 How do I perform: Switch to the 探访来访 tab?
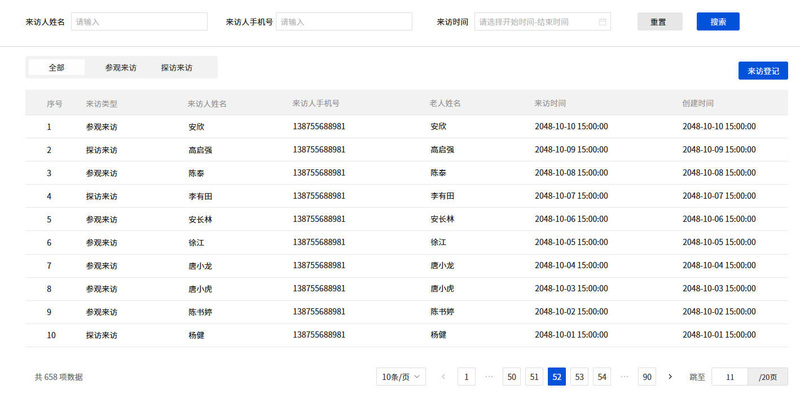click(177, 68)
